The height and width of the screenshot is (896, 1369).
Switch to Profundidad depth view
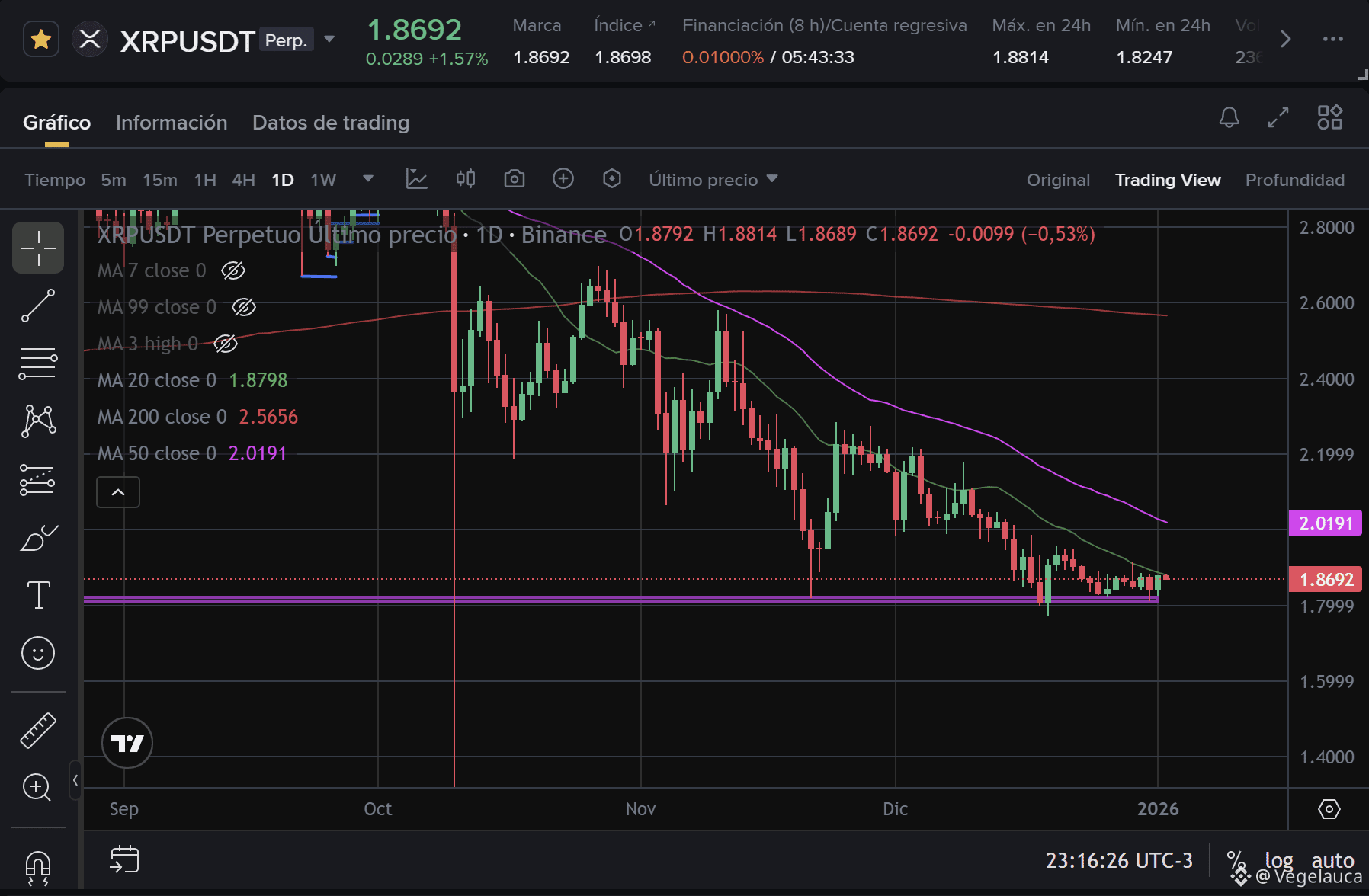click(x=1295, y=180)
